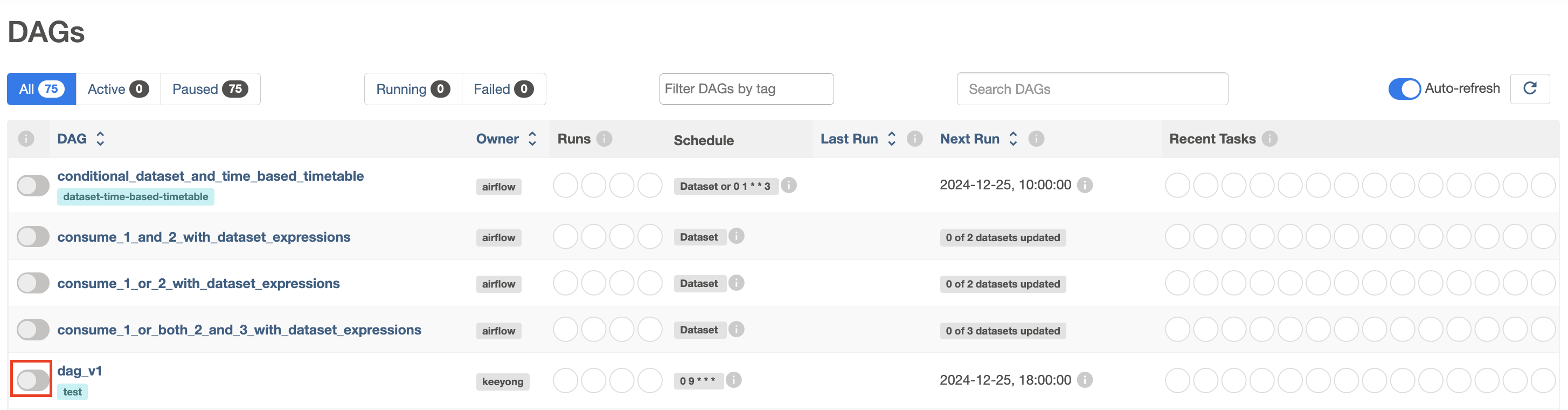
Task: Unpause the dag_v1 DAG toggle
Action: point(32,380)
